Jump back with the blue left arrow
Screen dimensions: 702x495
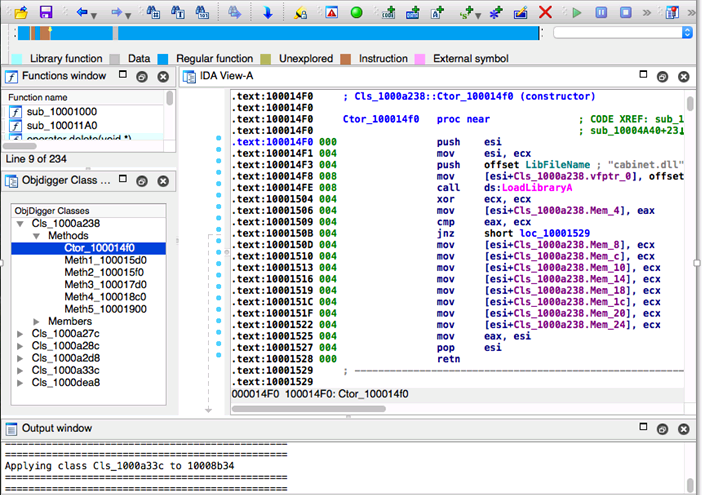tap(82, 13)
